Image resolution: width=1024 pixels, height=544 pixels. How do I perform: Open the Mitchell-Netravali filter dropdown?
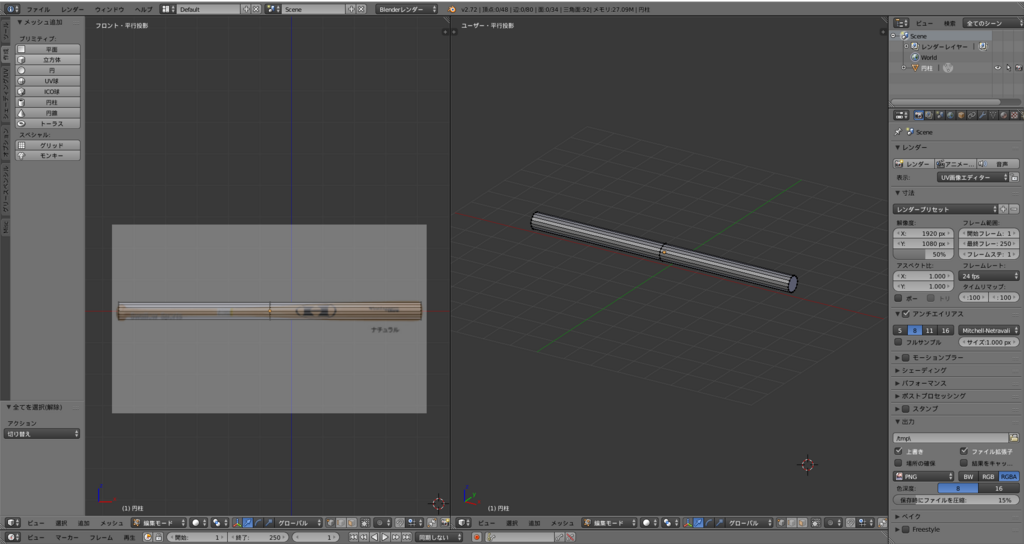(x=989, y=330)
